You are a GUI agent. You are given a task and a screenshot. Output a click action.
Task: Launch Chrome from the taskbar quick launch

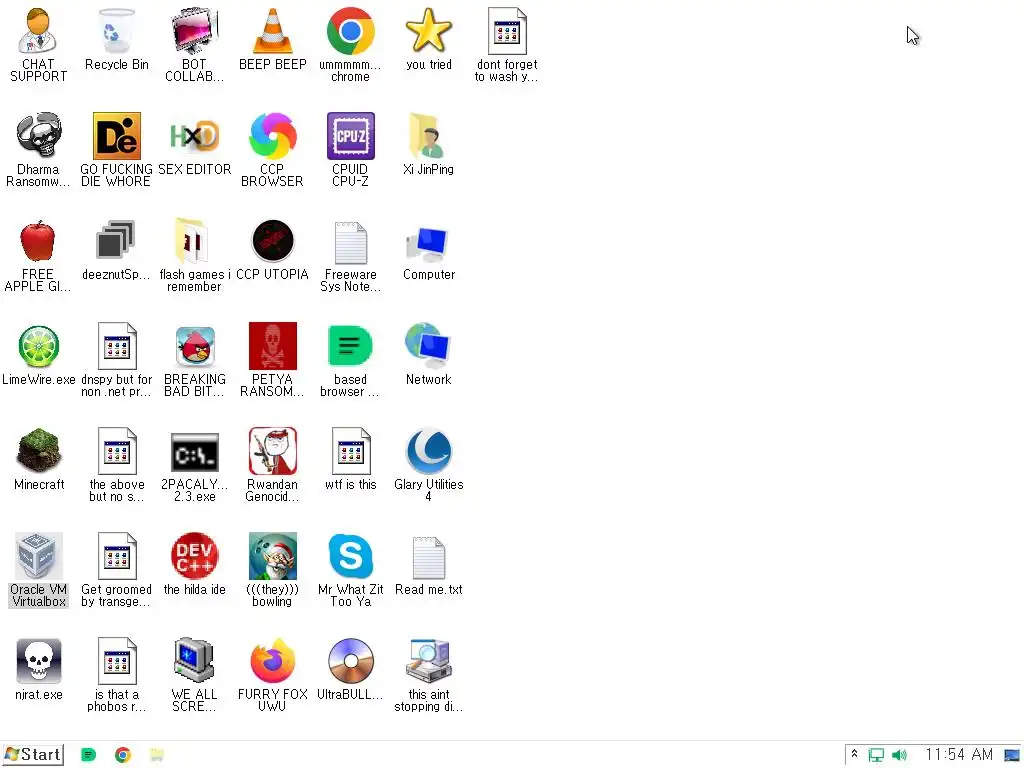point(123,755)
